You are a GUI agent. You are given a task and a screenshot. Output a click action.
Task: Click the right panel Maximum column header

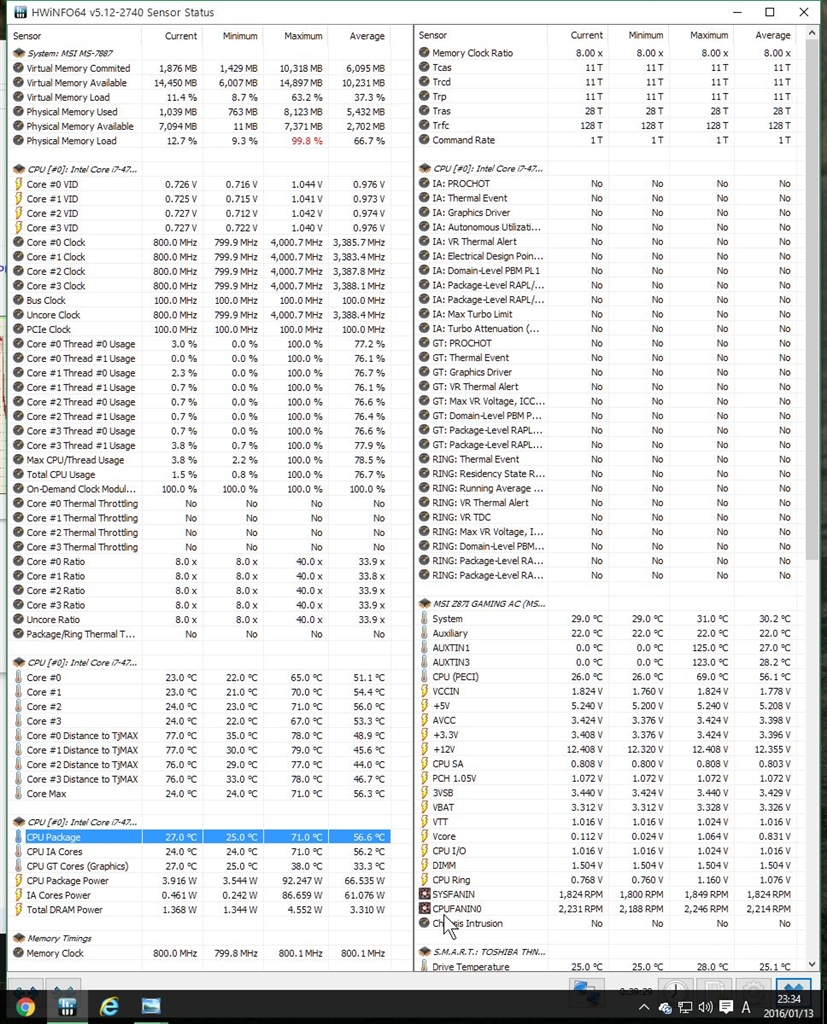point(702,35)
